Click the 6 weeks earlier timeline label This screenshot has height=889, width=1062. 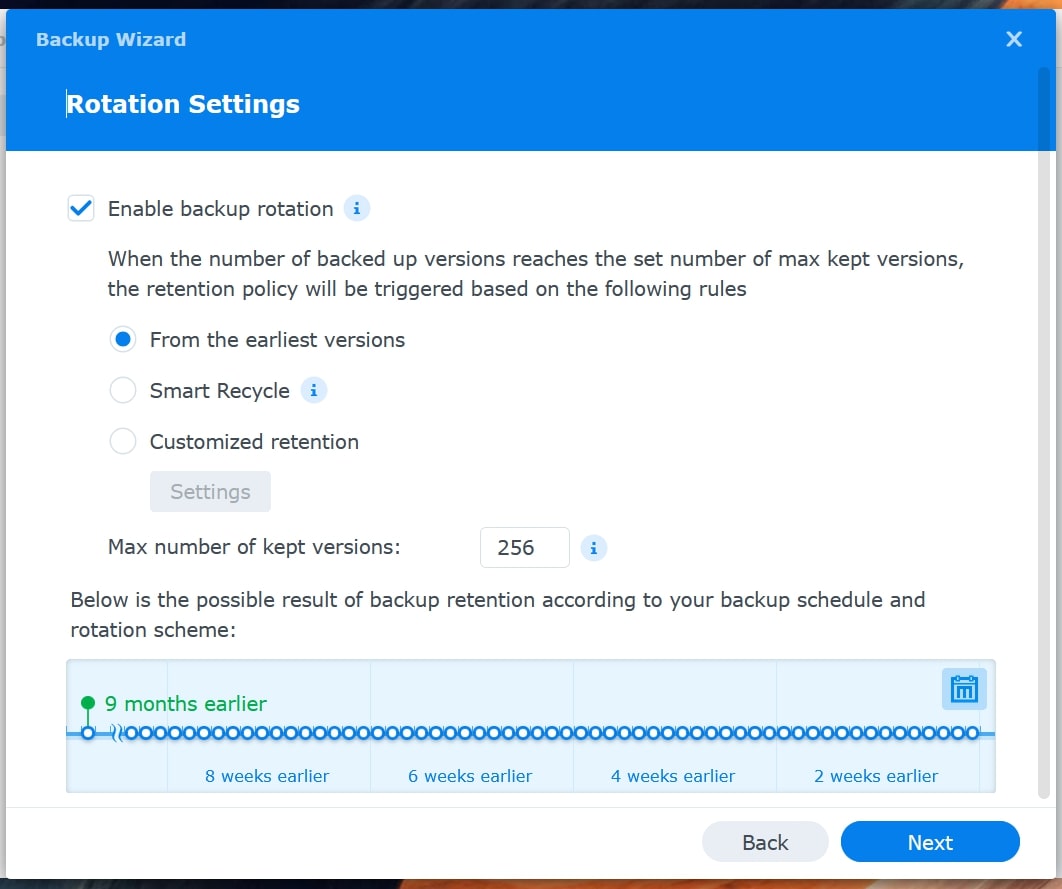[470, 776]
